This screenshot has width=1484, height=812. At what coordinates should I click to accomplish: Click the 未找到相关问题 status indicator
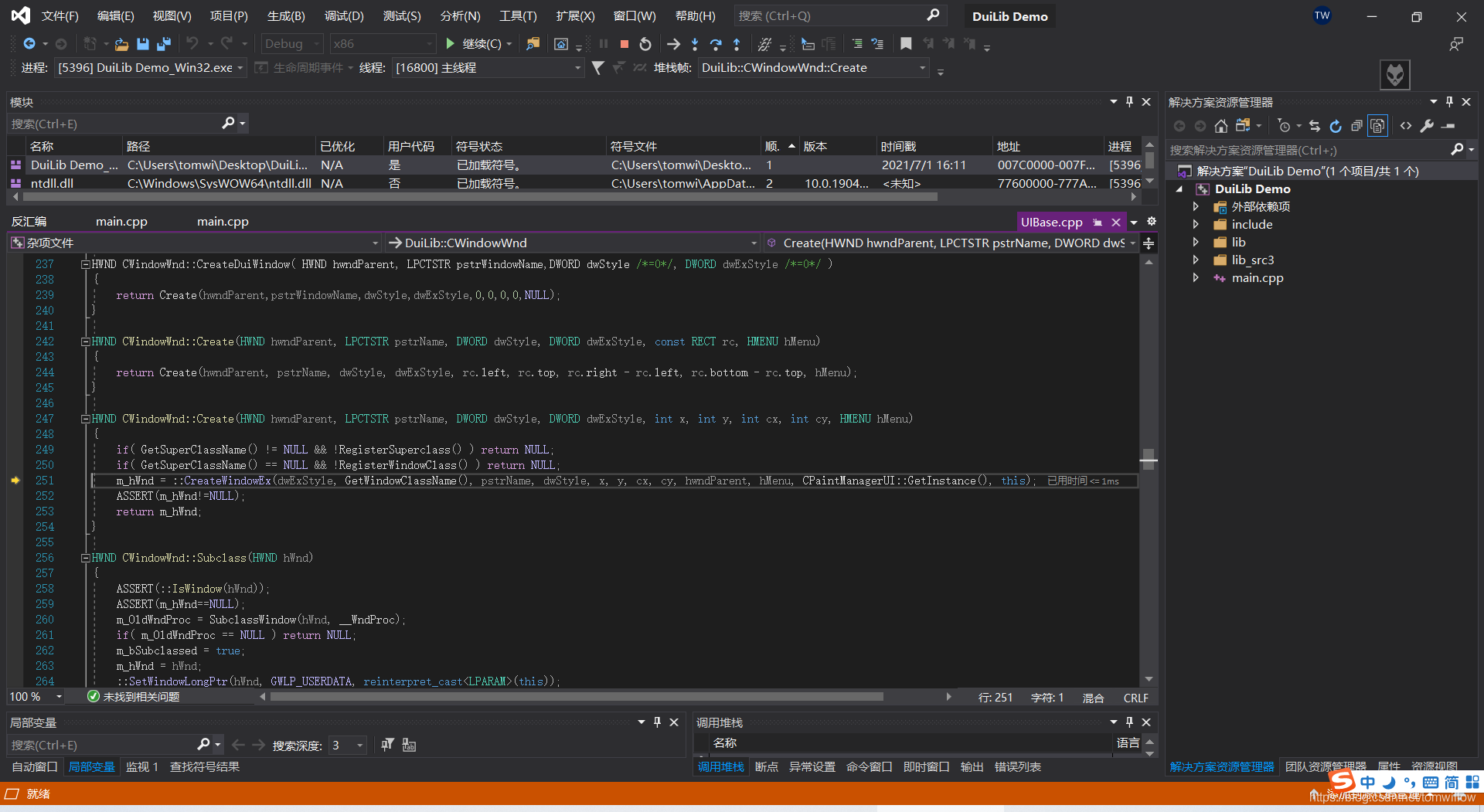click(133, 697)
